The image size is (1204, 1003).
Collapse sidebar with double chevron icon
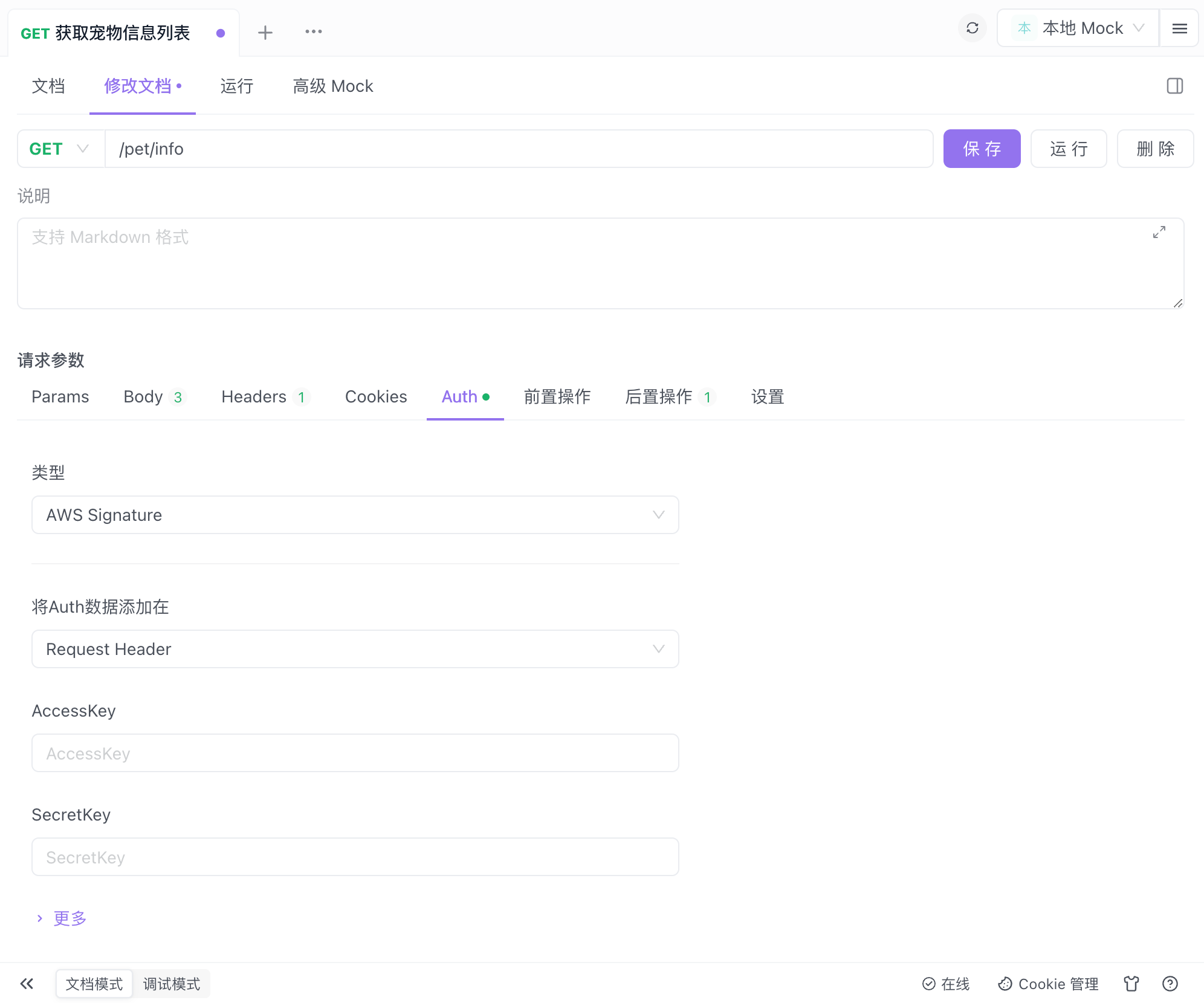point(27,984)
